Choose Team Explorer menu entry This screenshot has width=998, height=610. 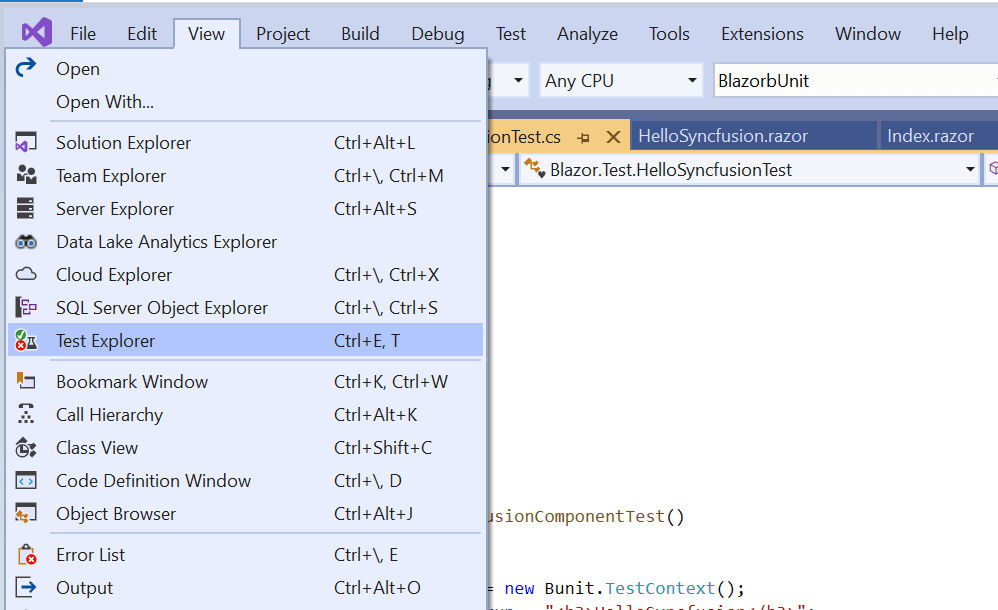click(245, 176)
